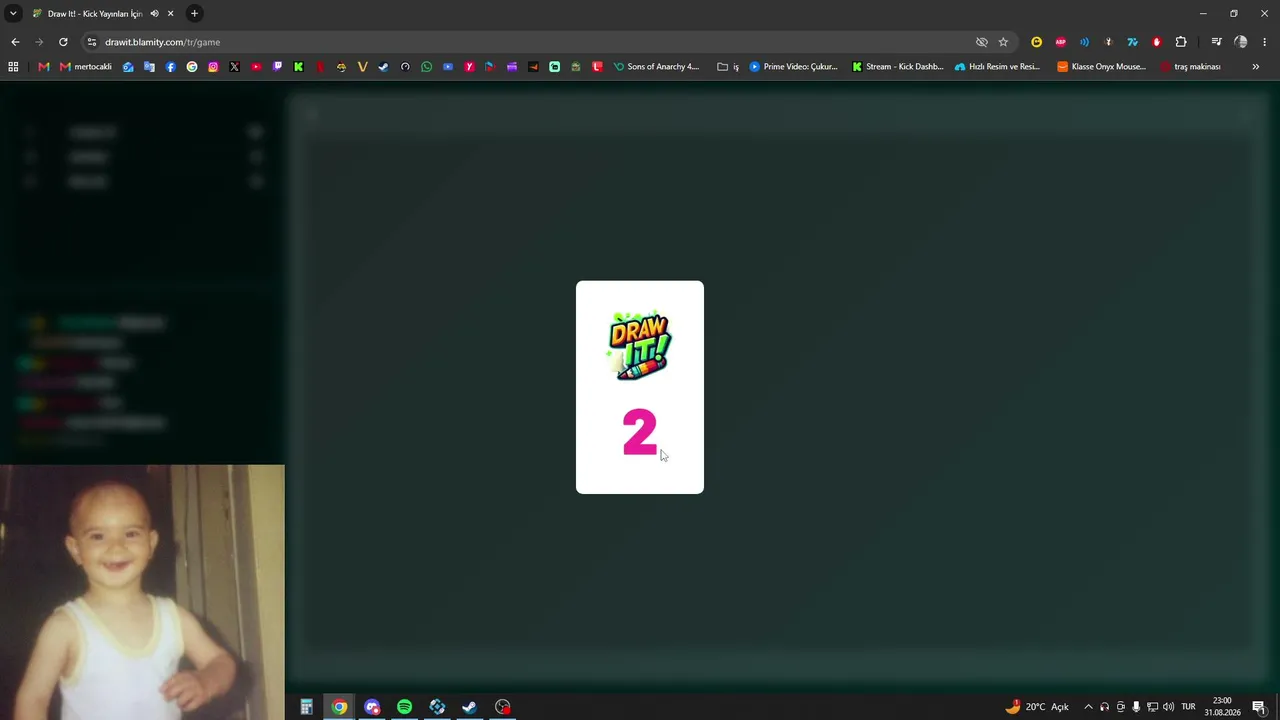Open the traş makinası bookmark
Viewport: 1280px width, 720px height.
tap(1190, 67)
